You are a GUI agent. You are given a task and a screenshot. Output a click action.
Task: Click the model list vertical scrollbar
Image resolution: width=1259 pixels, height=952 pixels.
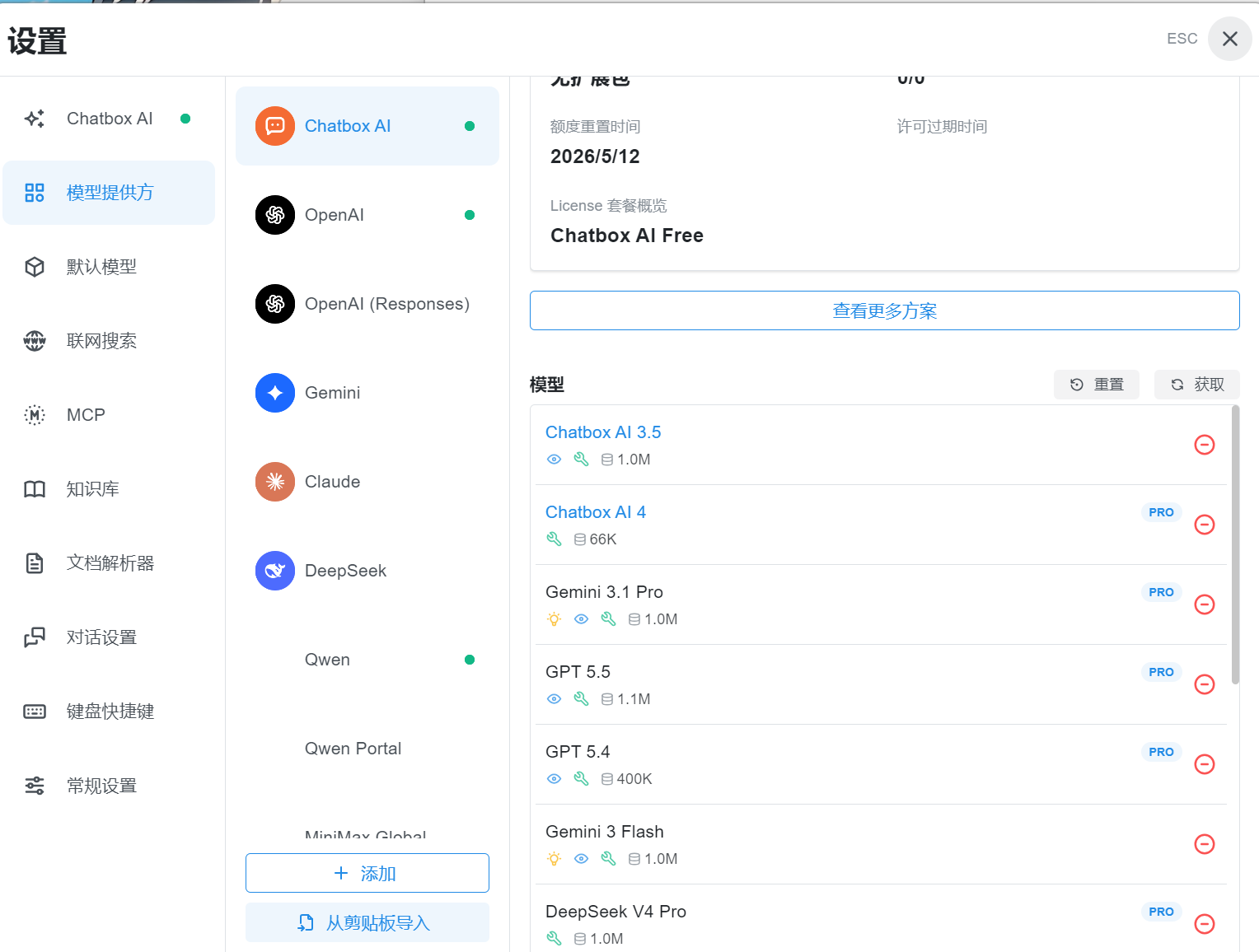point(1235,544)
